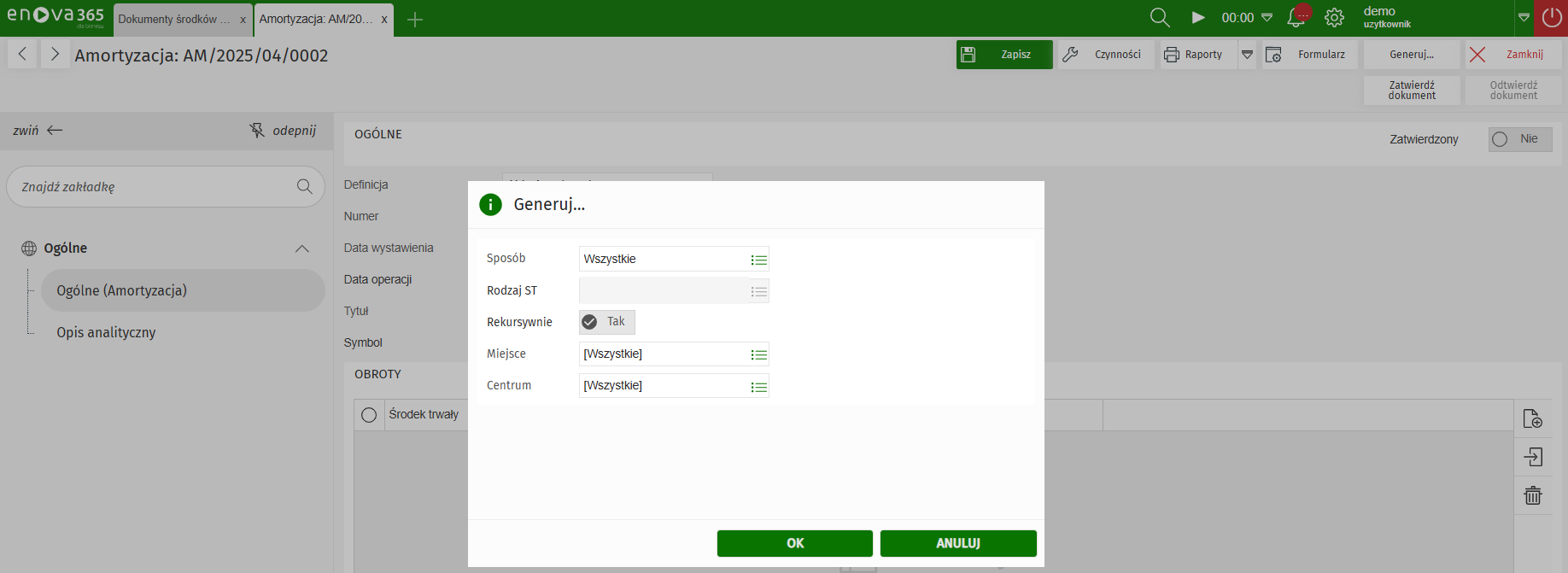The width and height of the screenshot is (1568, 573).
Task: Toggle the Zatwierdzony Nie switch
Action: [1519, 139]
